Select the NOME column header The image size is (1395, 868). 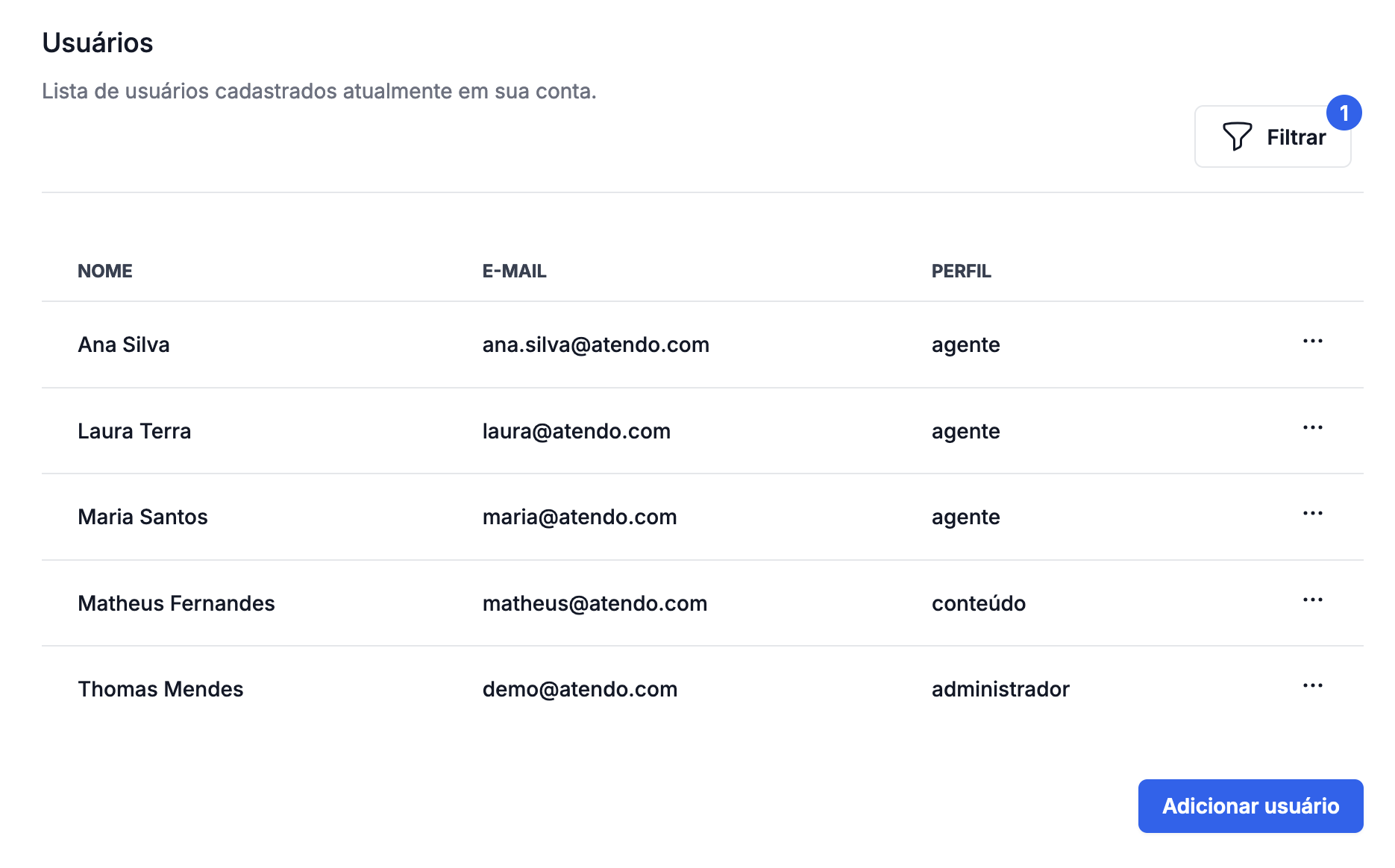[105, 271]
